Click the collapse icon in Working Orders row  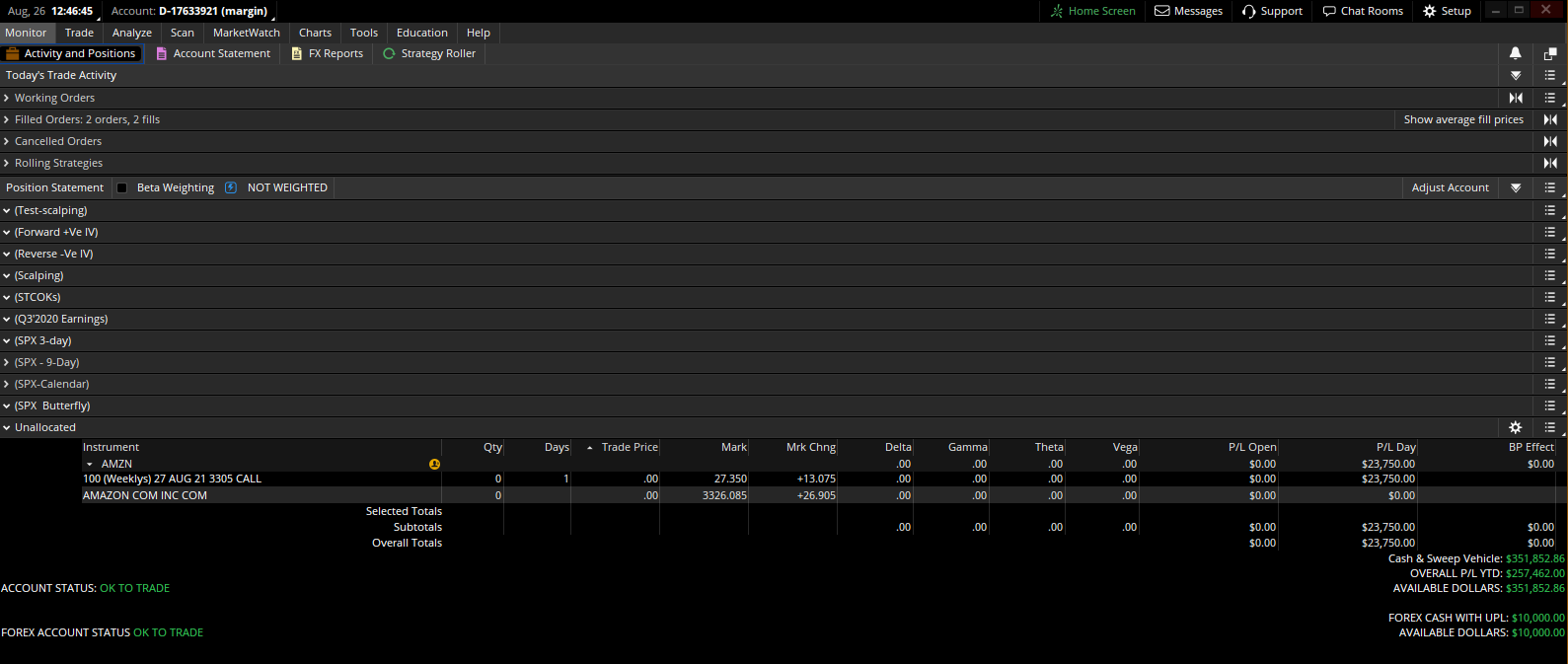point(1516,98)
